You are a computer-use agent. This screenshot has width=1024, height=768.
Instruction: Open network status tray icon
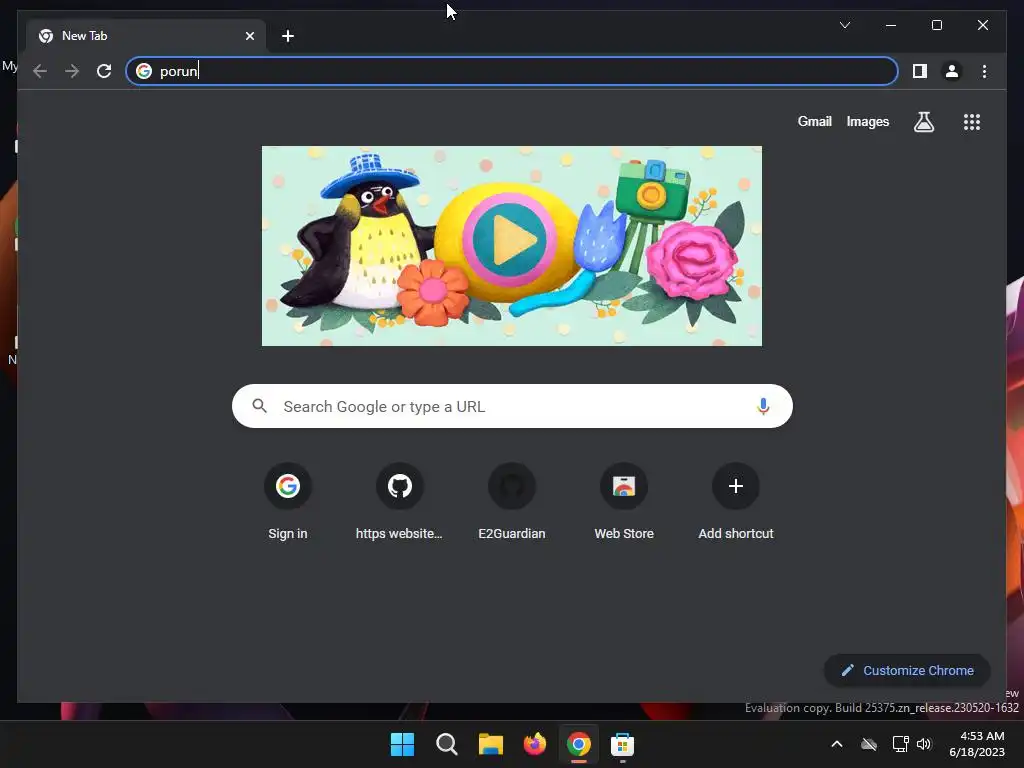point(901,744)
